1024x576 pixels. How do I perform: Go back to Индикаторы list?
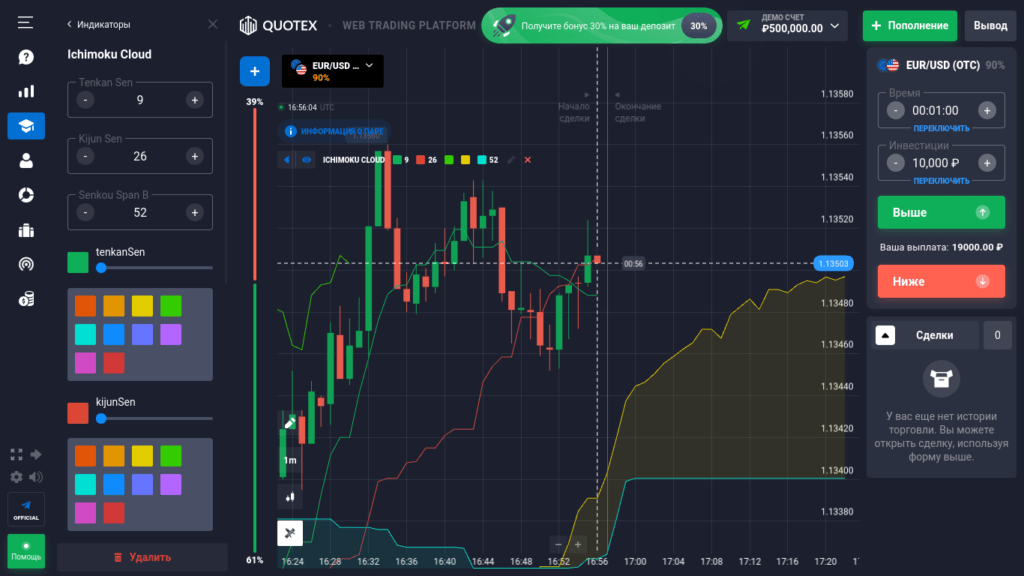point(69,24)
